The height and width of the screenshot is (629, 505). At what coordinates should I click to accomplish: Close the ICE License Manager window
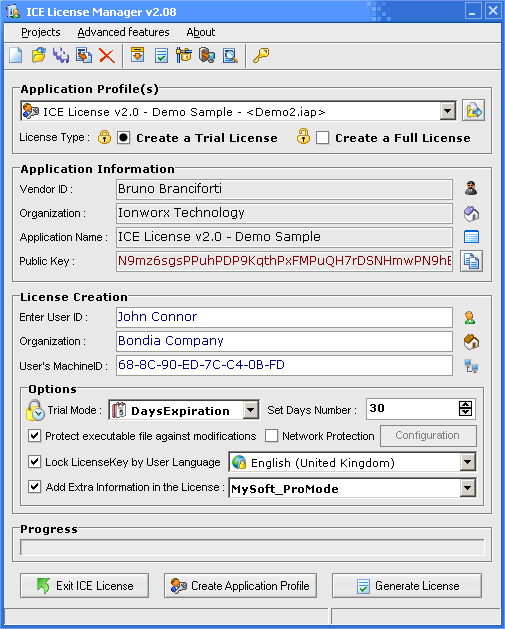pos(493,11)
